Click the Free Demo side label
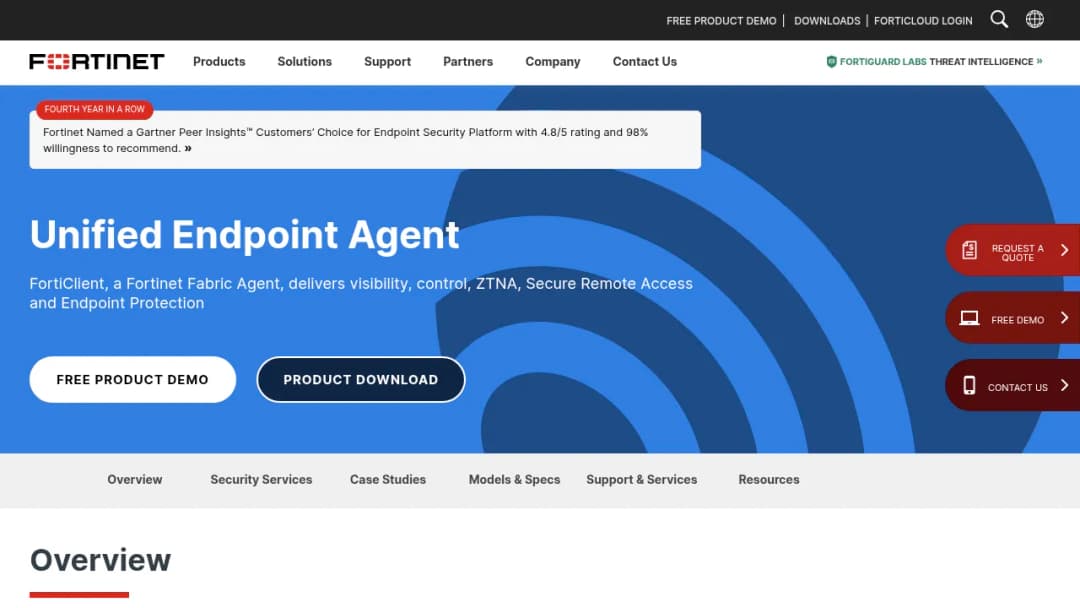This screenshot has height=608, width=1080. 1017,319
